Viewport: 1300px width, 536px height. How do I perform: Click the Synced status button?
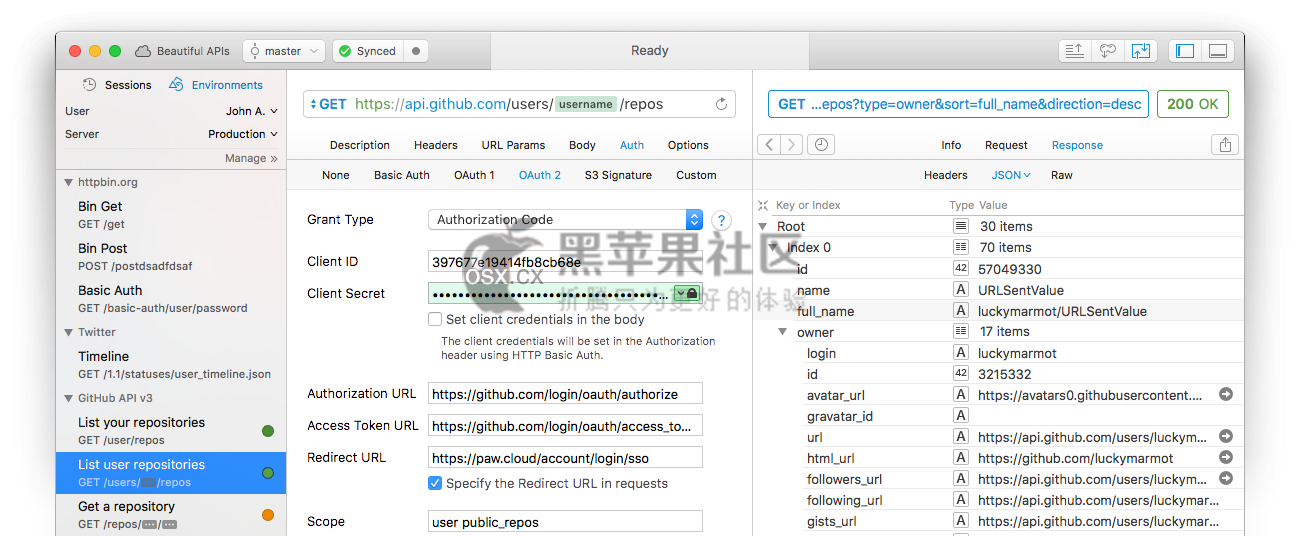point(367,51)
